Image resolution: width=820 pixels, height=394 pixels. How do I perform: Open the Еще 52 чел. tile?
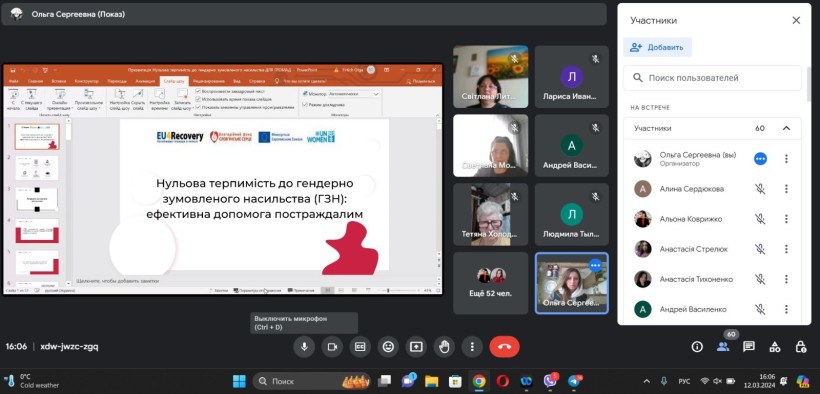click(x=491, y=283)
